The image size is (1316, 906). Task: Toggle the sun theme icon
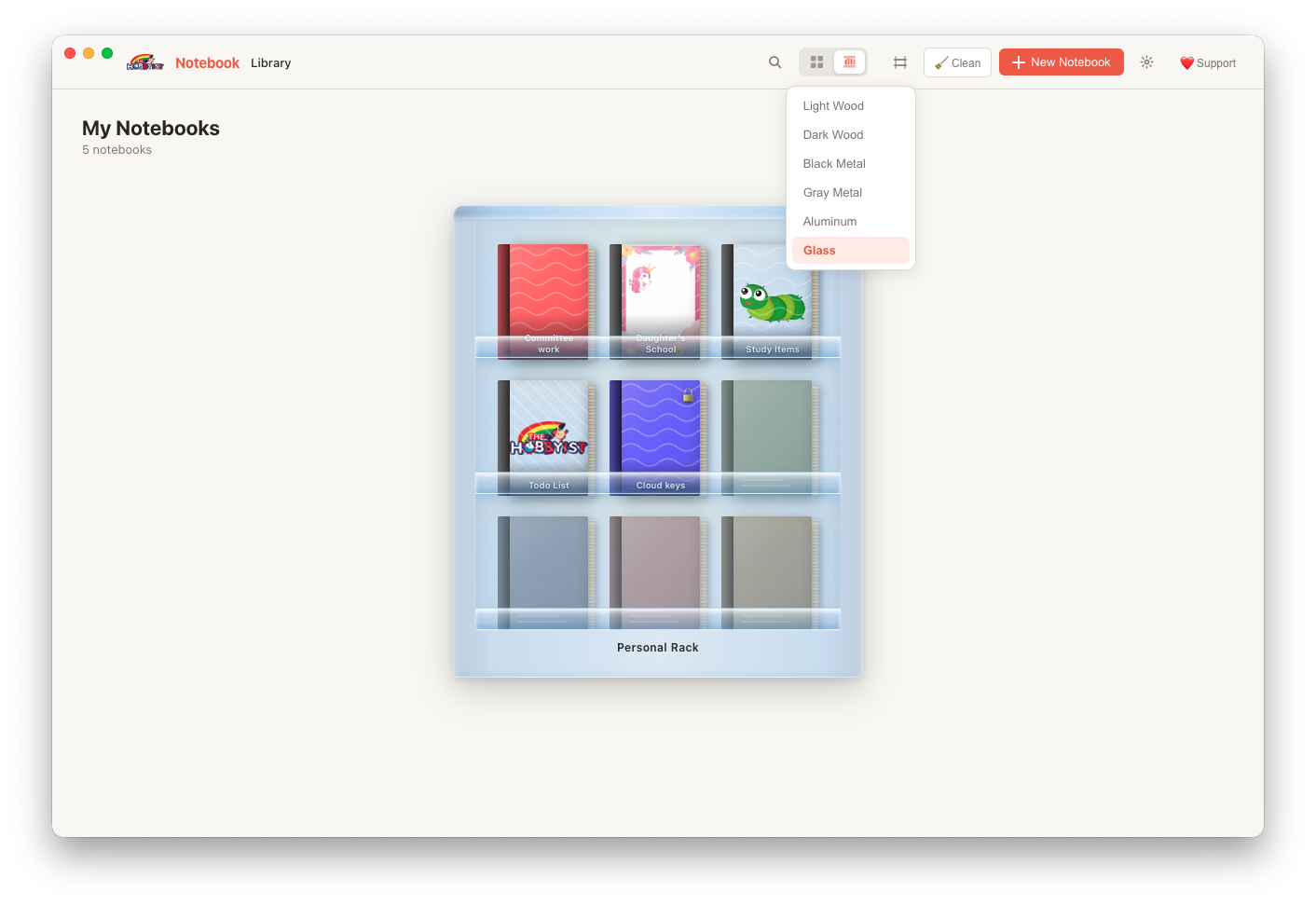coord(1146,62)
